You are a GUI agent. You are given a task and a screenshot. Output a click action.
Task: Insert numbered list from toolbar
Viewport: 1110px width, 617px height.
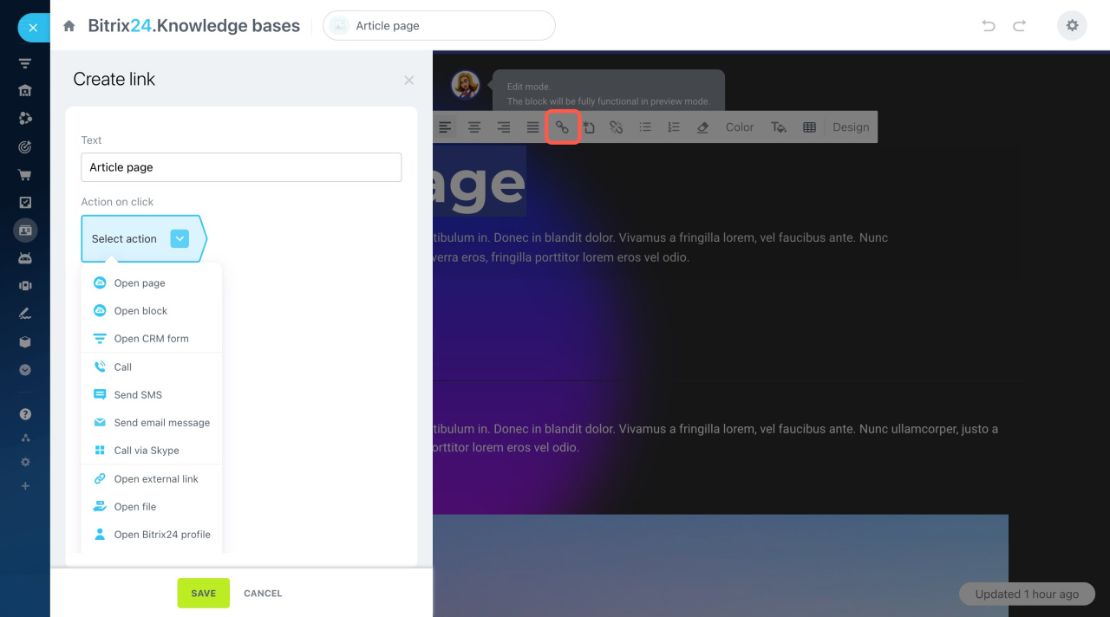(x=673, y=127)
